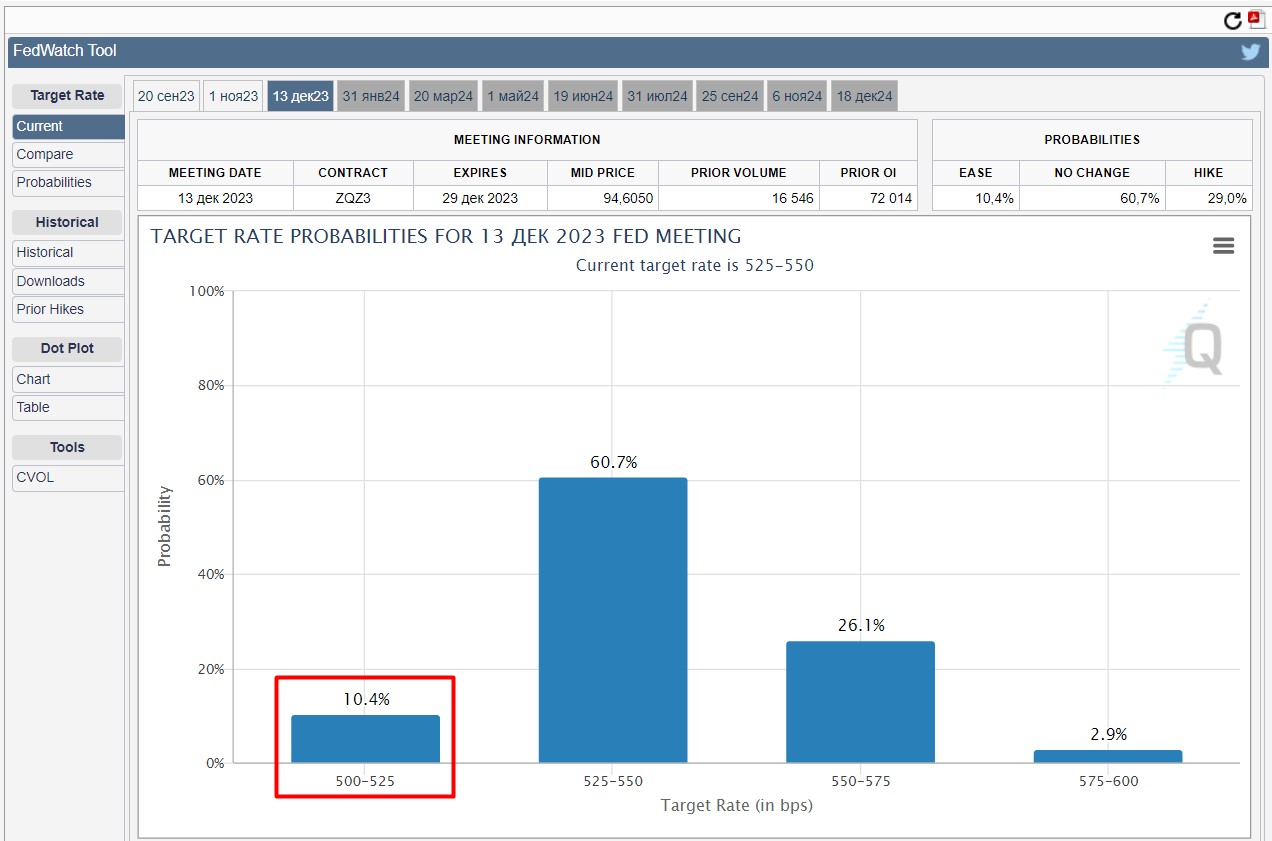1272x841 pixels.
Task: Open the Dot Plot Table item
Action: [68, 407]
